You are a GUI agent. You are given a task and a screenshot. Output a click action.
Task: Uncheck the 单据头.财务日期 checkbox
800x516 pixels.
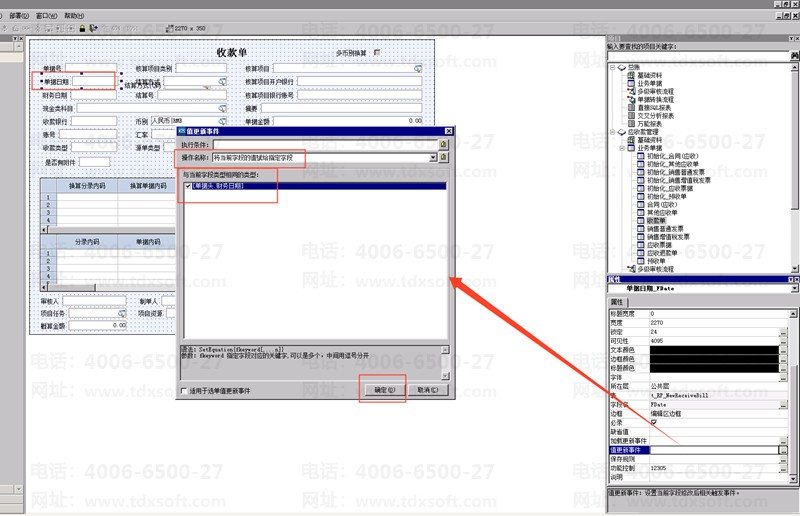188,186
